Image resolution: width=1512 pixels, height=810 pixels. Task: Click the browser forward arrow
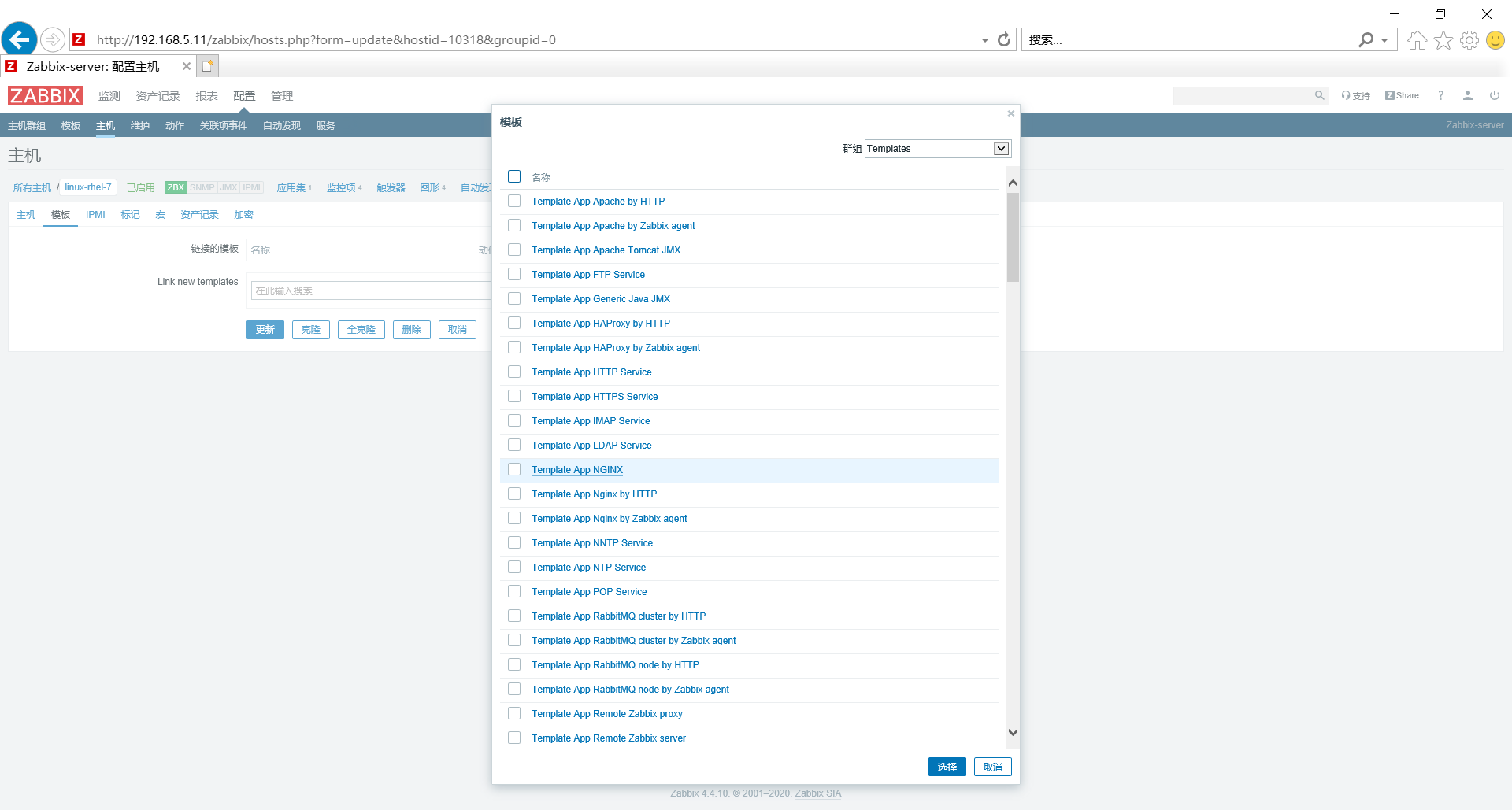pyautogui.click(x=52, y=39)
